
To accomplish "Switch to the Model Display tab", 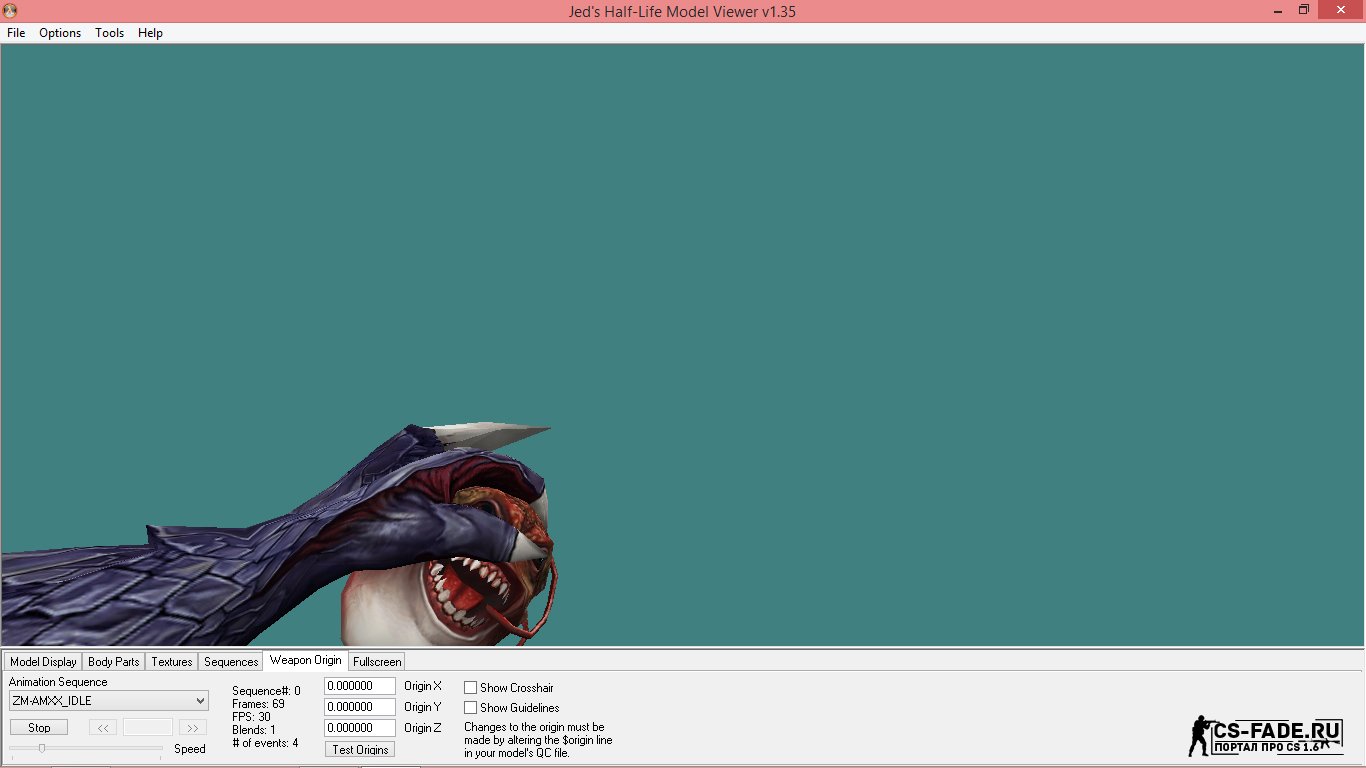I will click(x=43, y=662).
